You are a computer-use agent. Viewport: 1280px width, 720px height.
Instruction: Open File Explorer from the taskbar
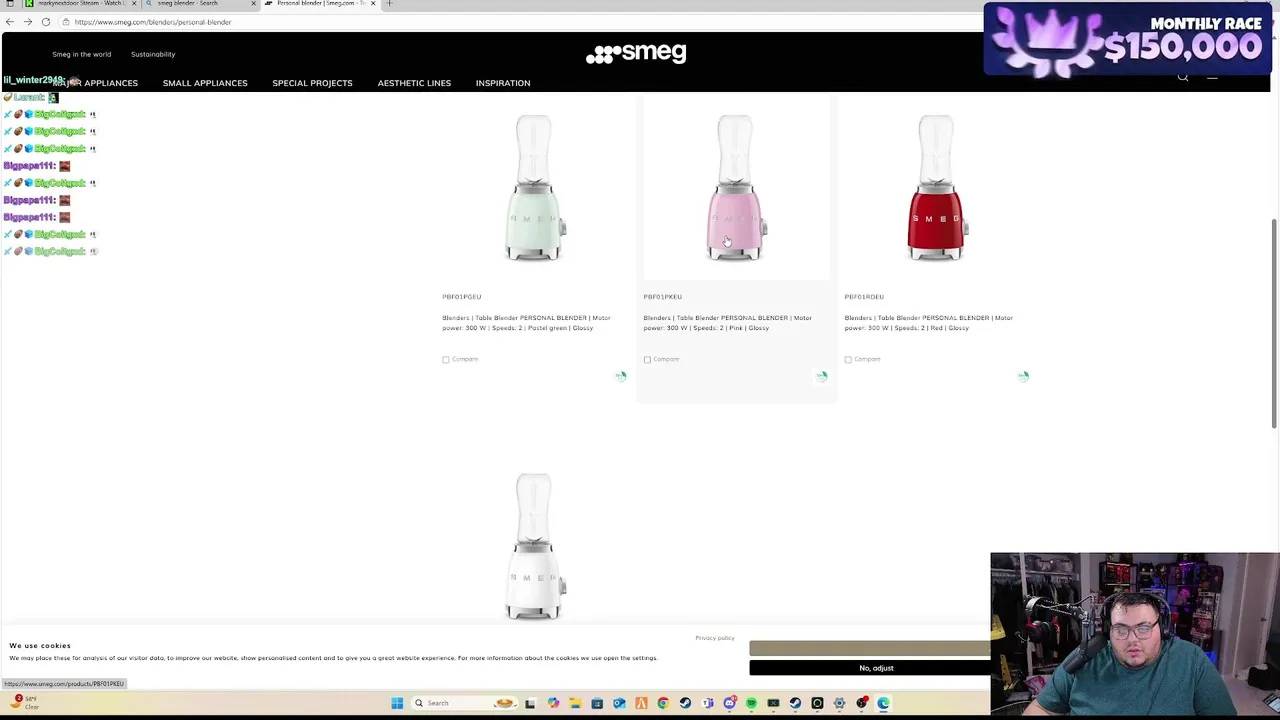(x=575, y=703)
